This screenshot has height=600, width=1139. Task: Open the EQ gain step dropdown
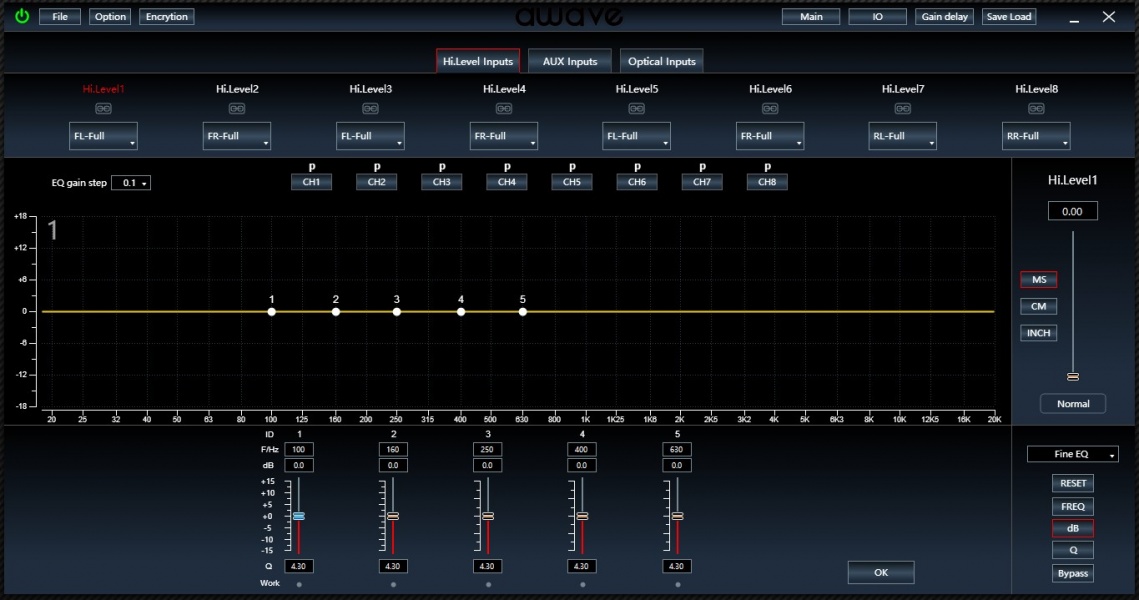pyautogui.click(x=131, y=183)
